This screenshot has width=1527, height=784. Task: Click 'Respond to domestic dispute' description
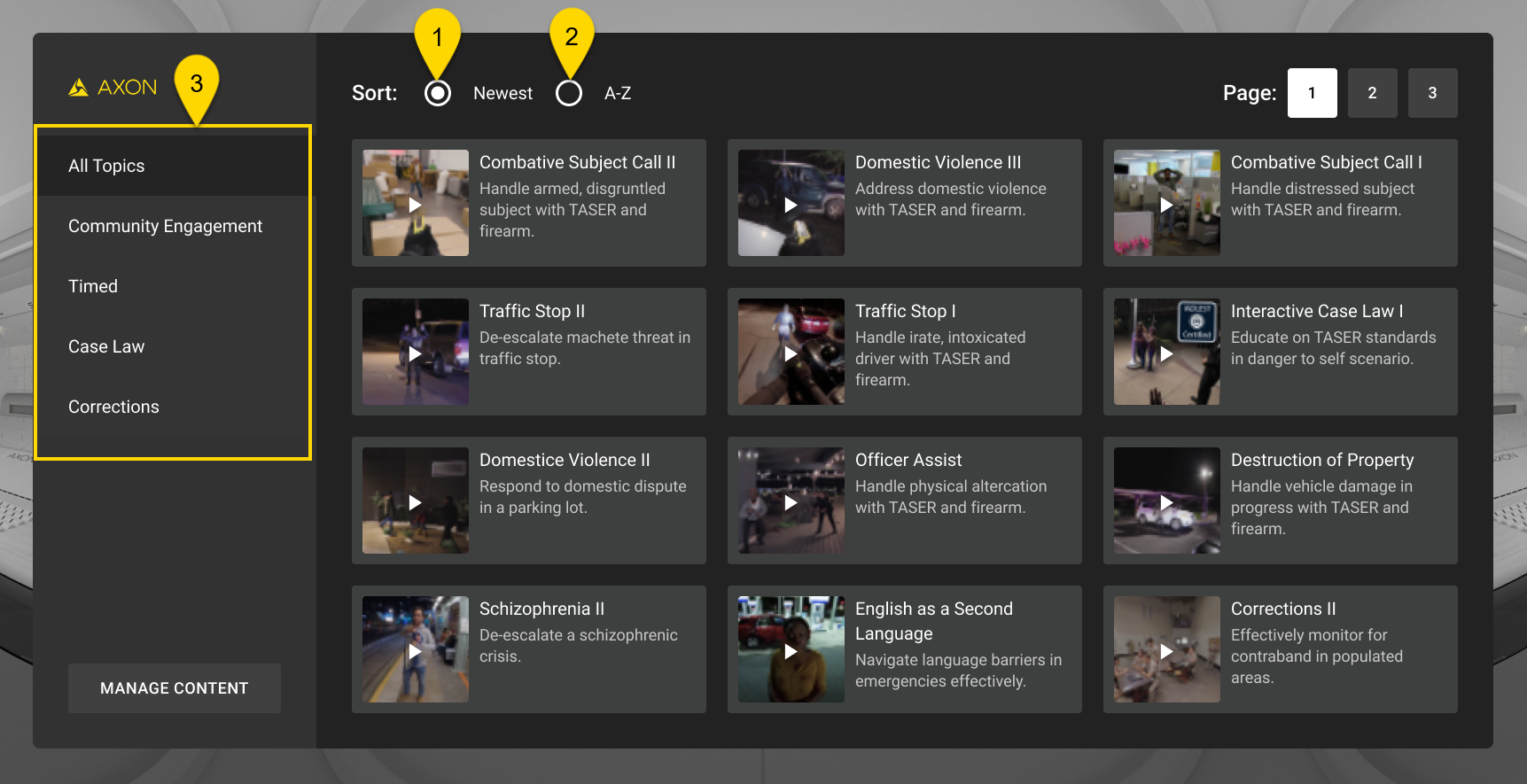point(582,497)
